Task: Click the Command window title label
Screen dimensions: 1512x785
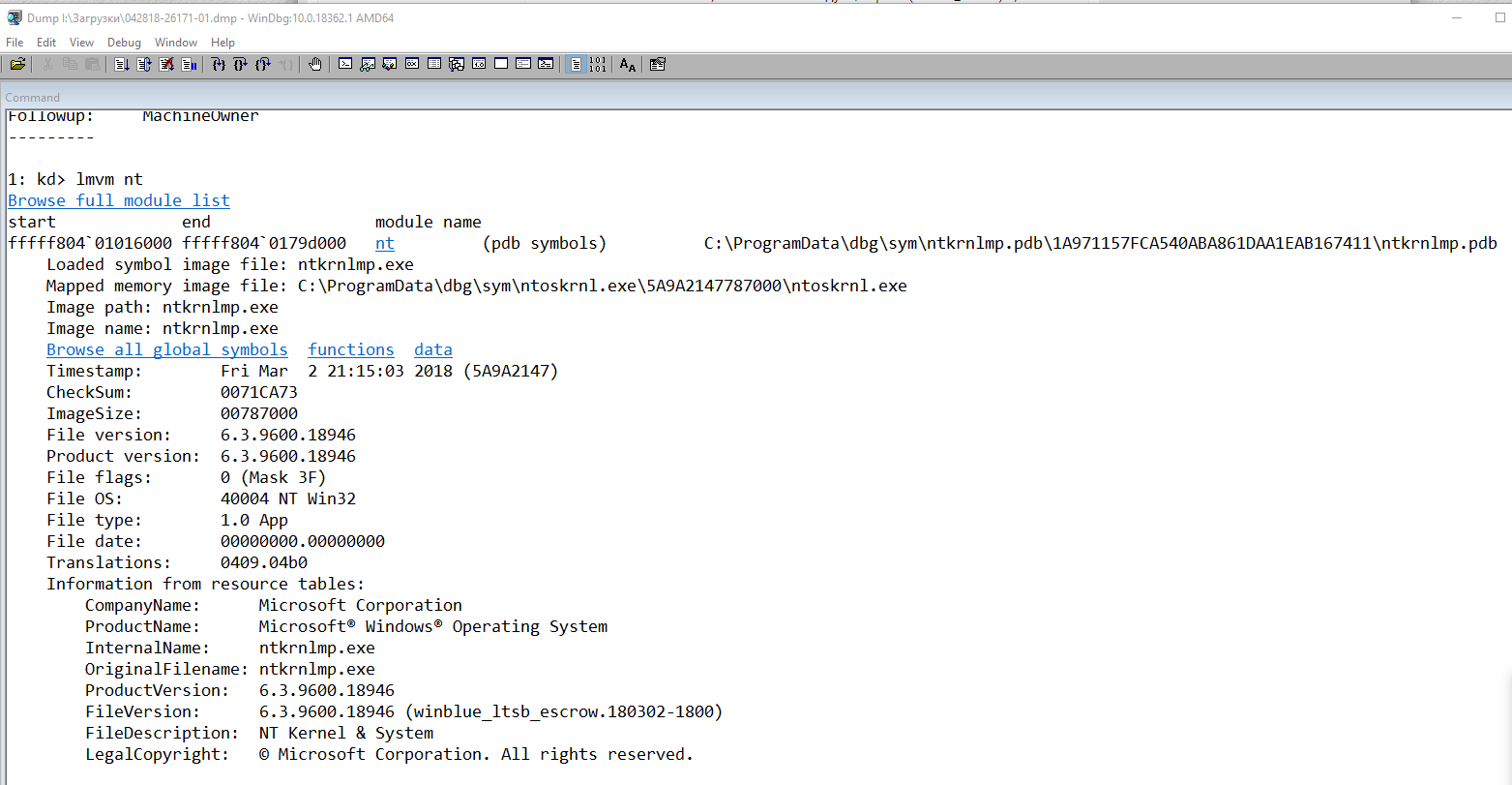Action: tap(32, 97)
